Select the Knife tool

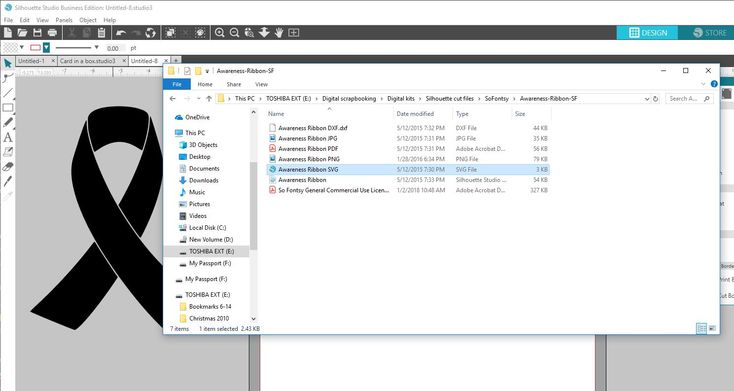pyautogui.click(x=7, y=181)
